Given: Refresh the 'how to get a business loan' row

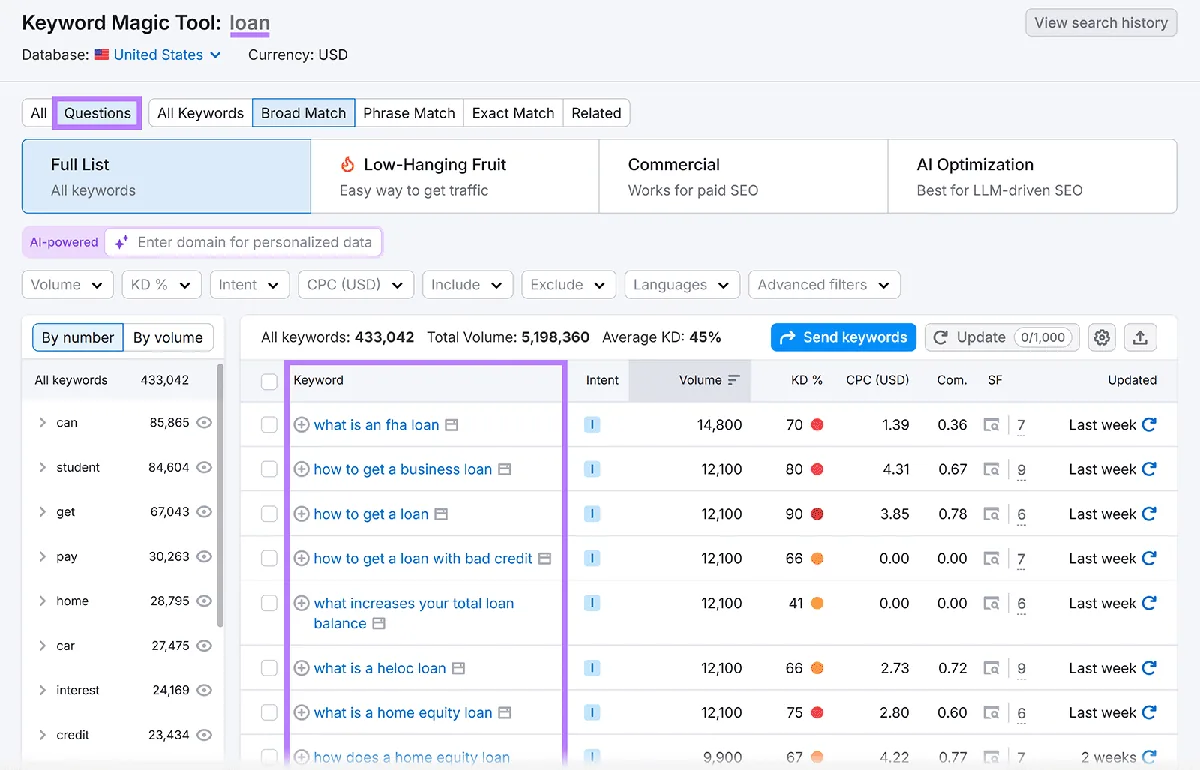Looking at the screenshot, I should pyautogui.click(x=1149, y=469).
